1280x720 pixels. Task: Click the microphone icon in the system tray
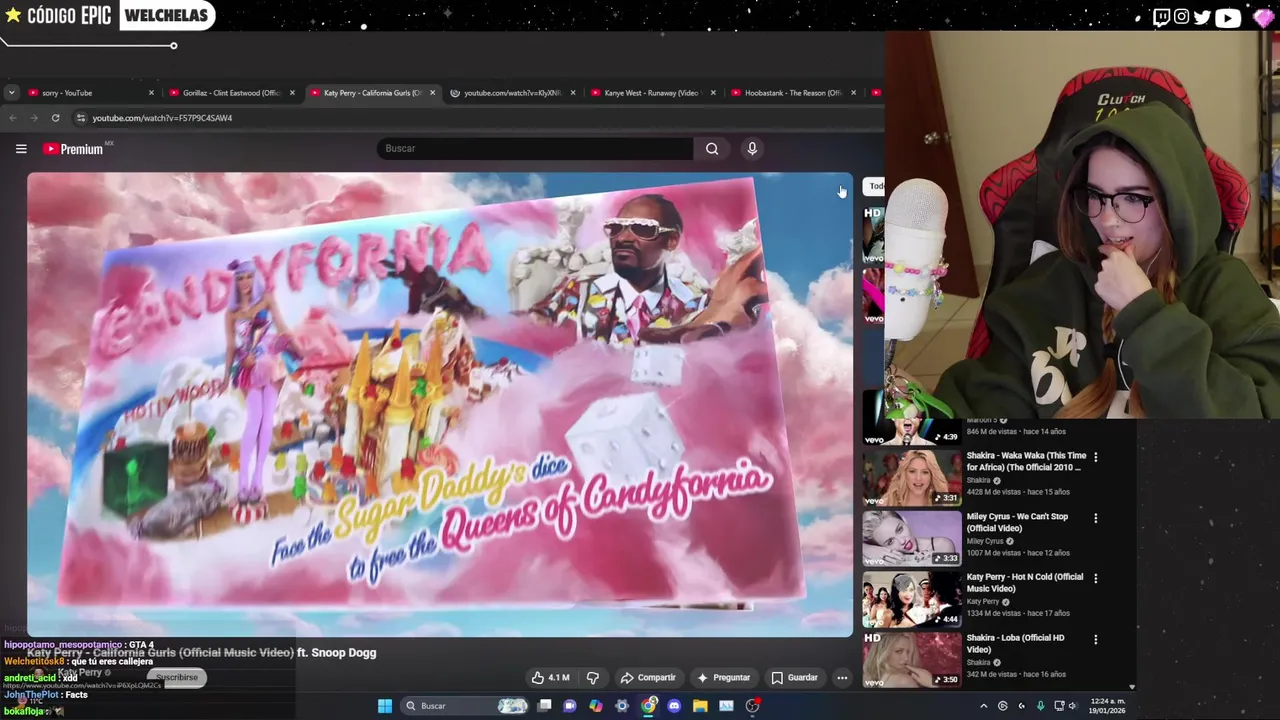point(1040,706)
